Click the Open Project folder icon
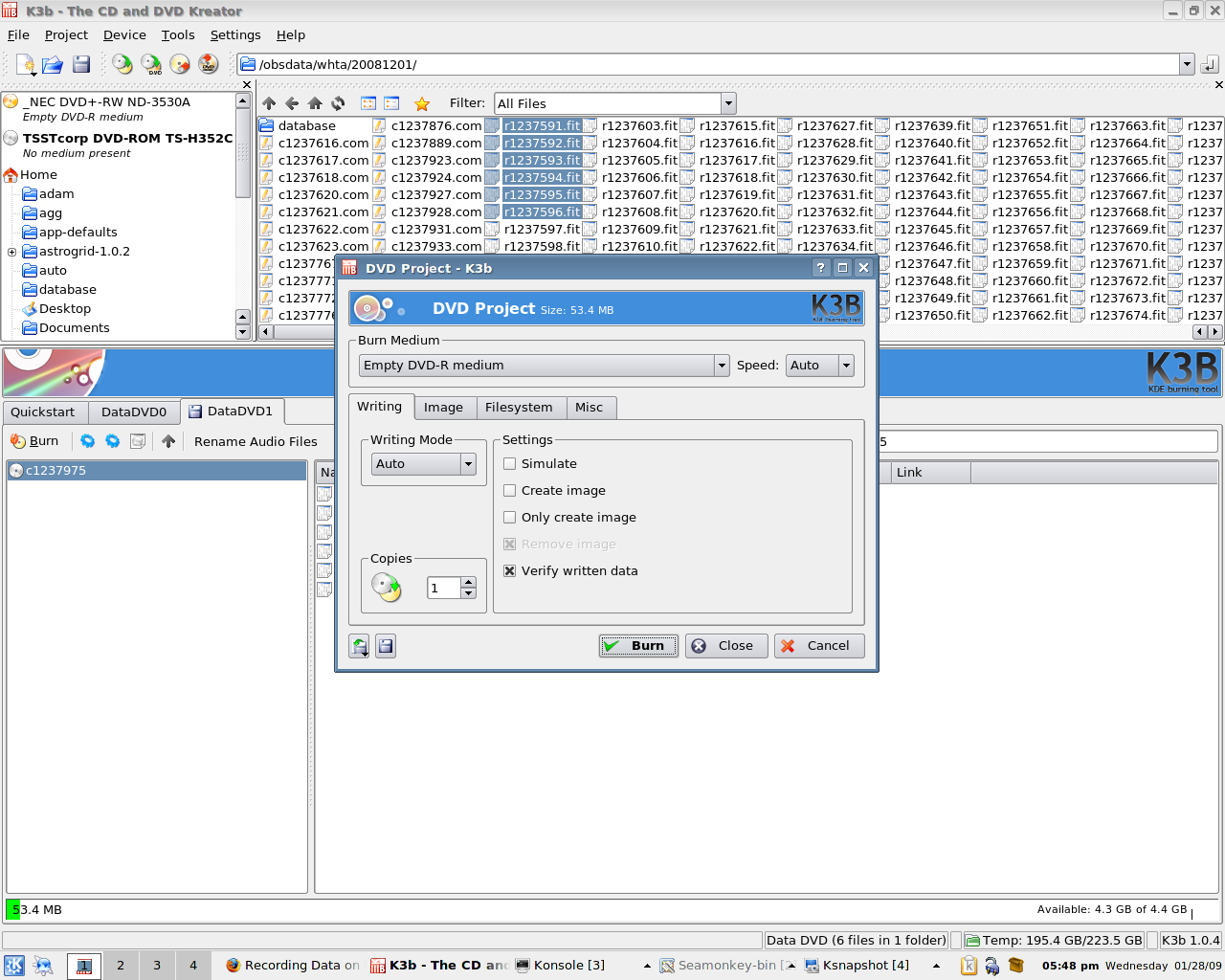 [53, 64]
